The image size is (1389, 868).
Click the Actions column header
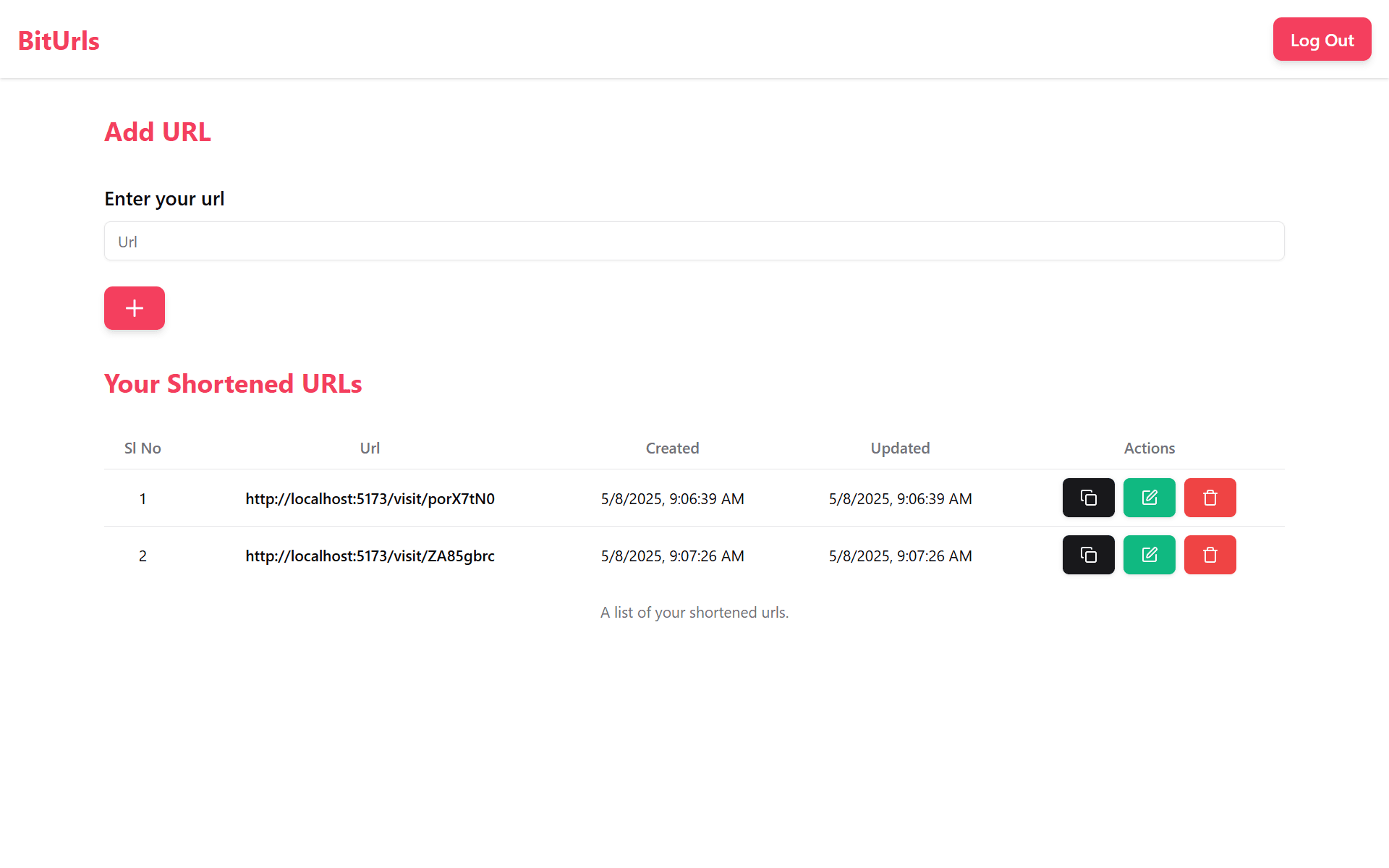(x=1149, y=448)
